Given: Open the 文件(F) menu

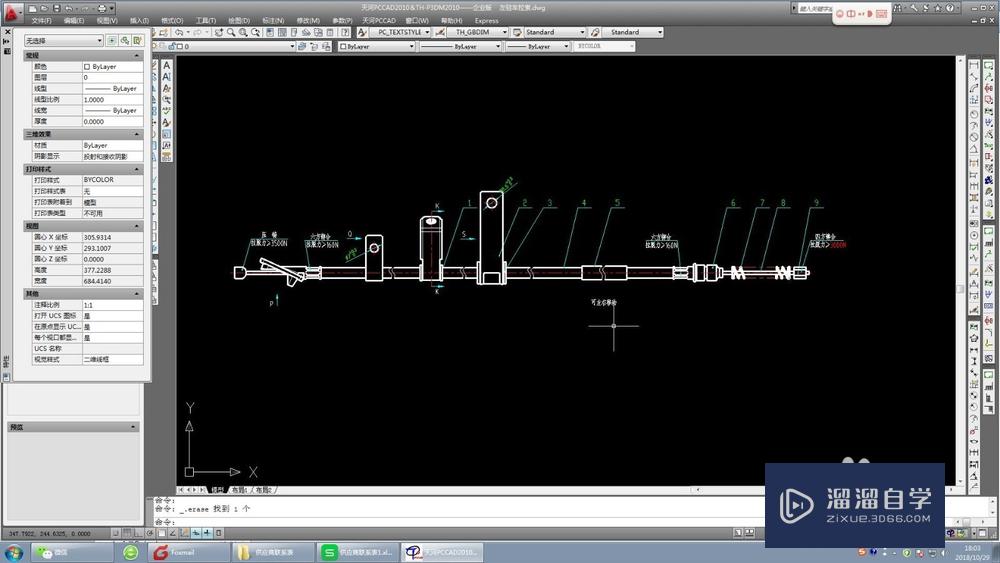Looking at the screenshot, I should coord(41,21).
